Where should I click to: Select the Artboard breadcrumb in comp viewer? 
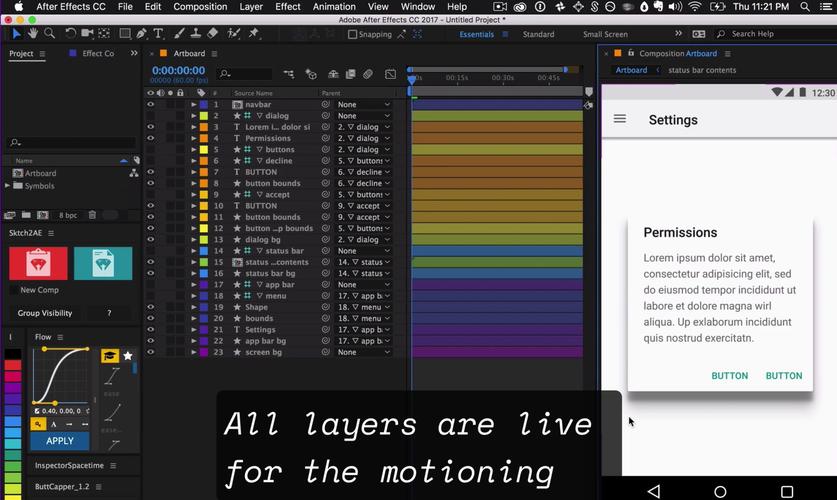click(631, 70)
